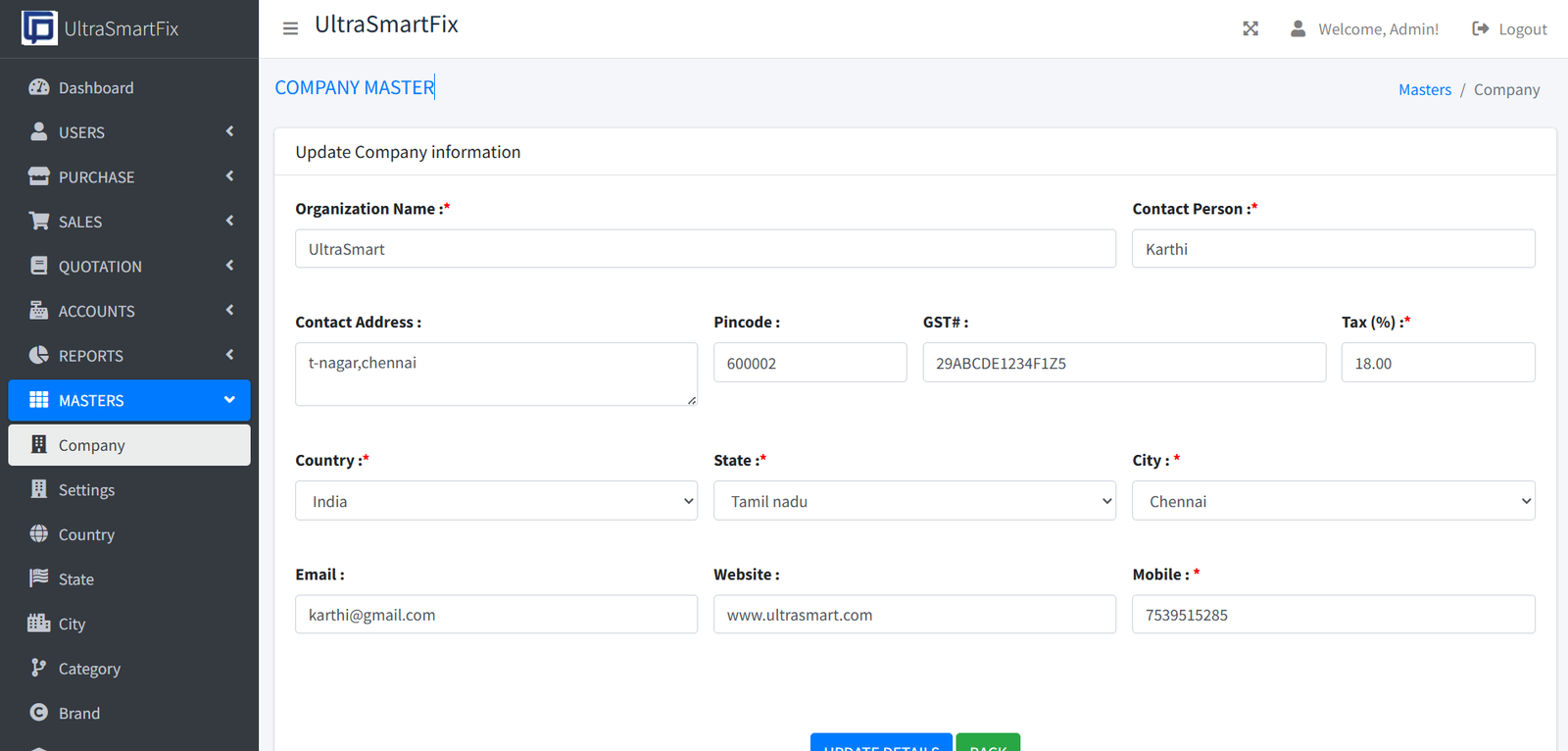
Task: Click the UltraSmartFix logo icon
Action: pyautogui.click(x=39, y=27)
